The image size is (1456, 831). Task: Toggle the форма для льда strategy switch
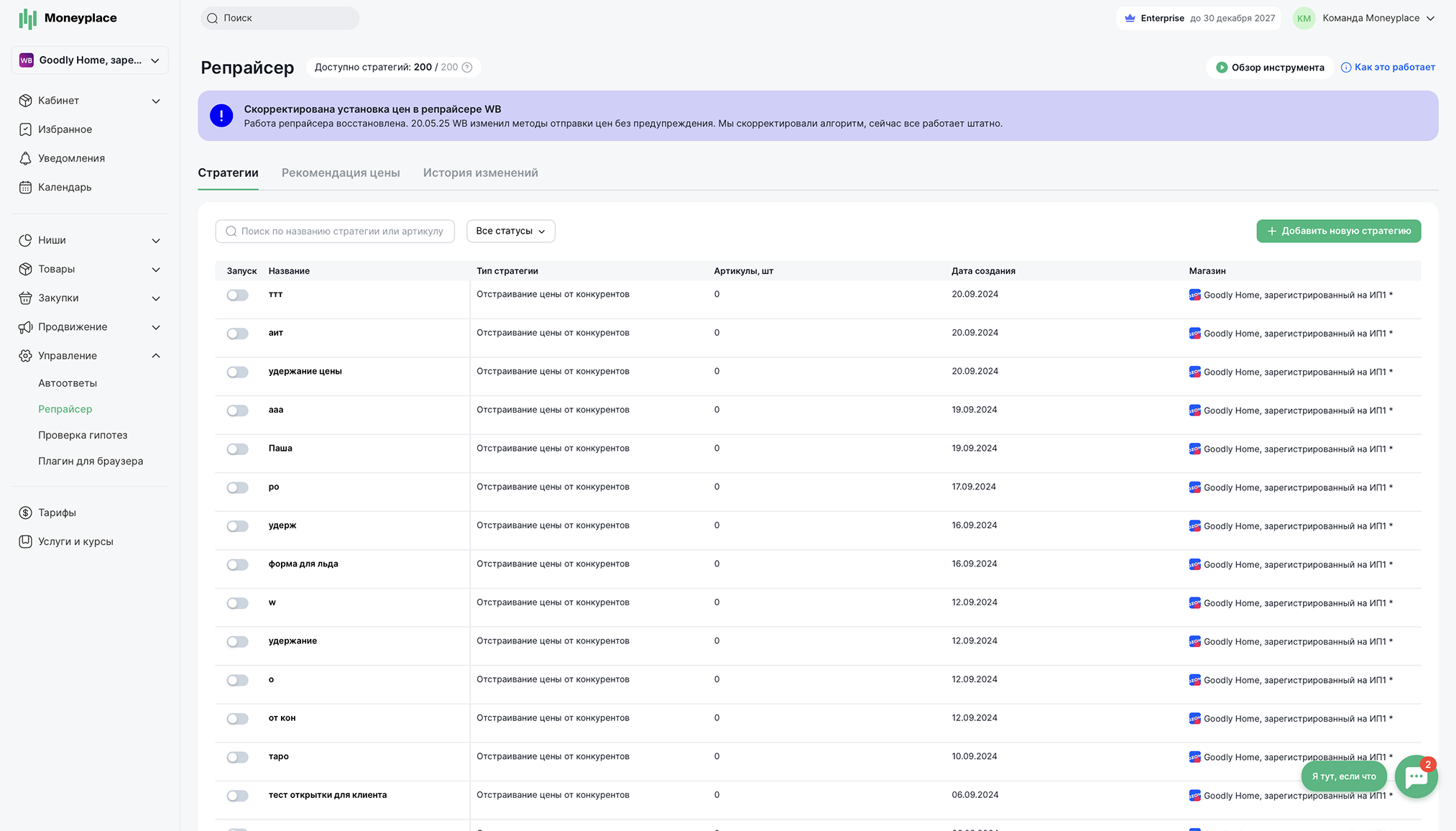click(237, 565)
